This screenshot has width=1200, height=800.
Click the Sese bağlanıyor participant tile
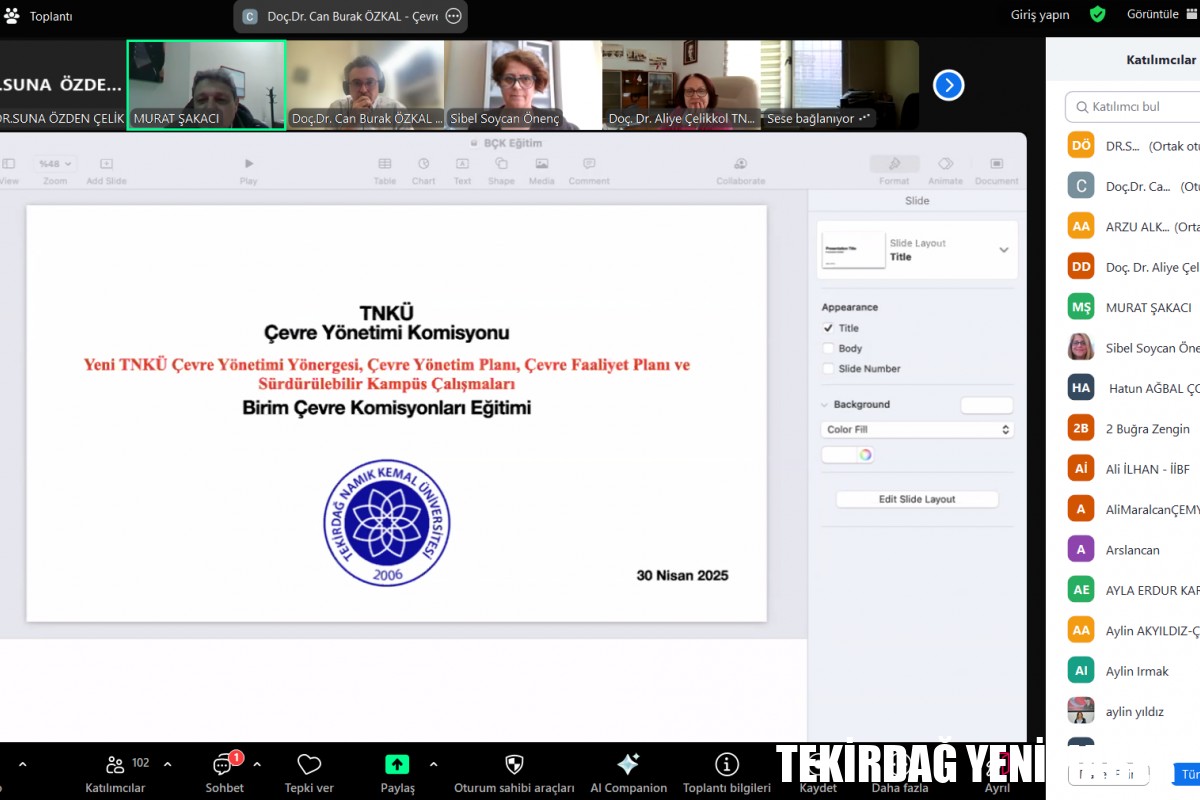click(839, 85)
